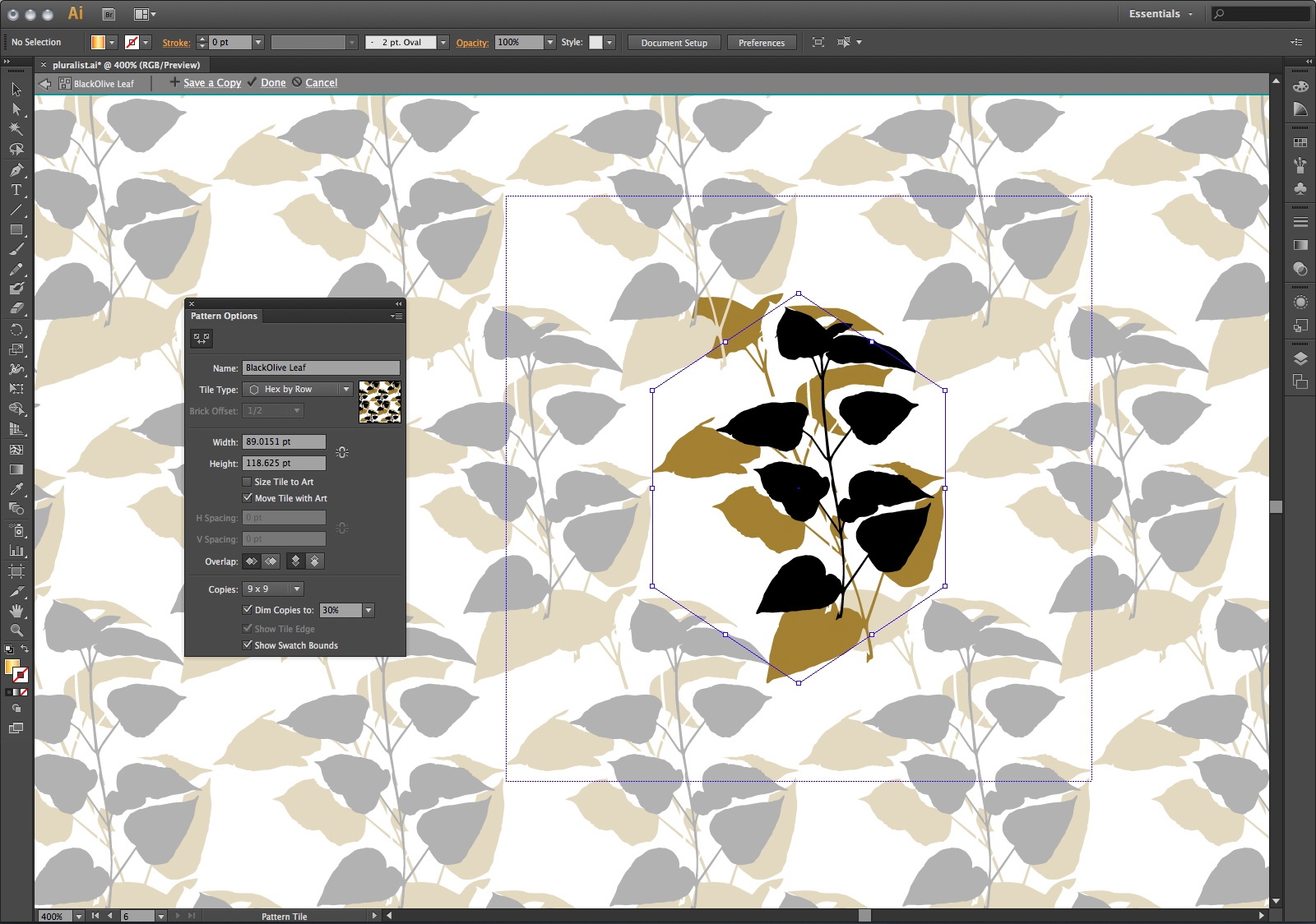Toggle Show Swatch Bounds checkbox
The image size is (1316, 924).
pos(248,645)
